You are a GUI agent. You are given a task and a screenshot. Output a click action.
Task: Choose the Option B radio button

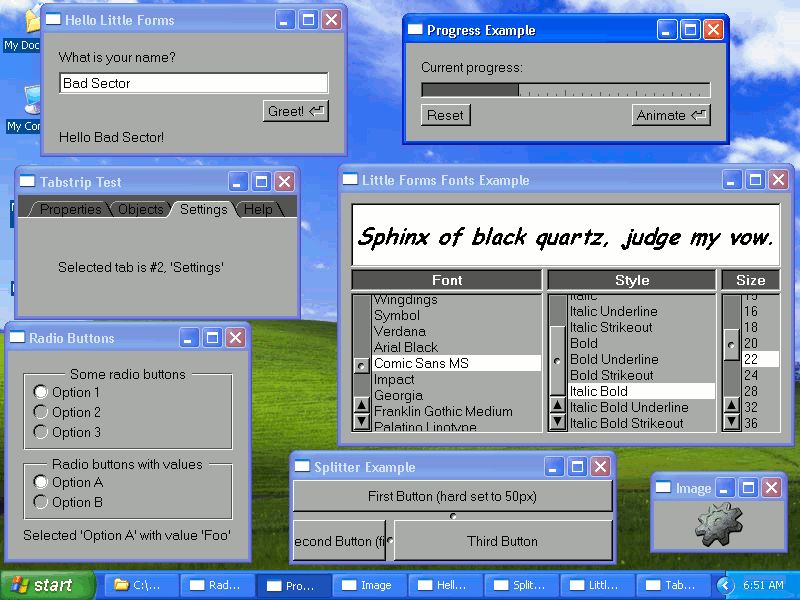coord(41,502)
